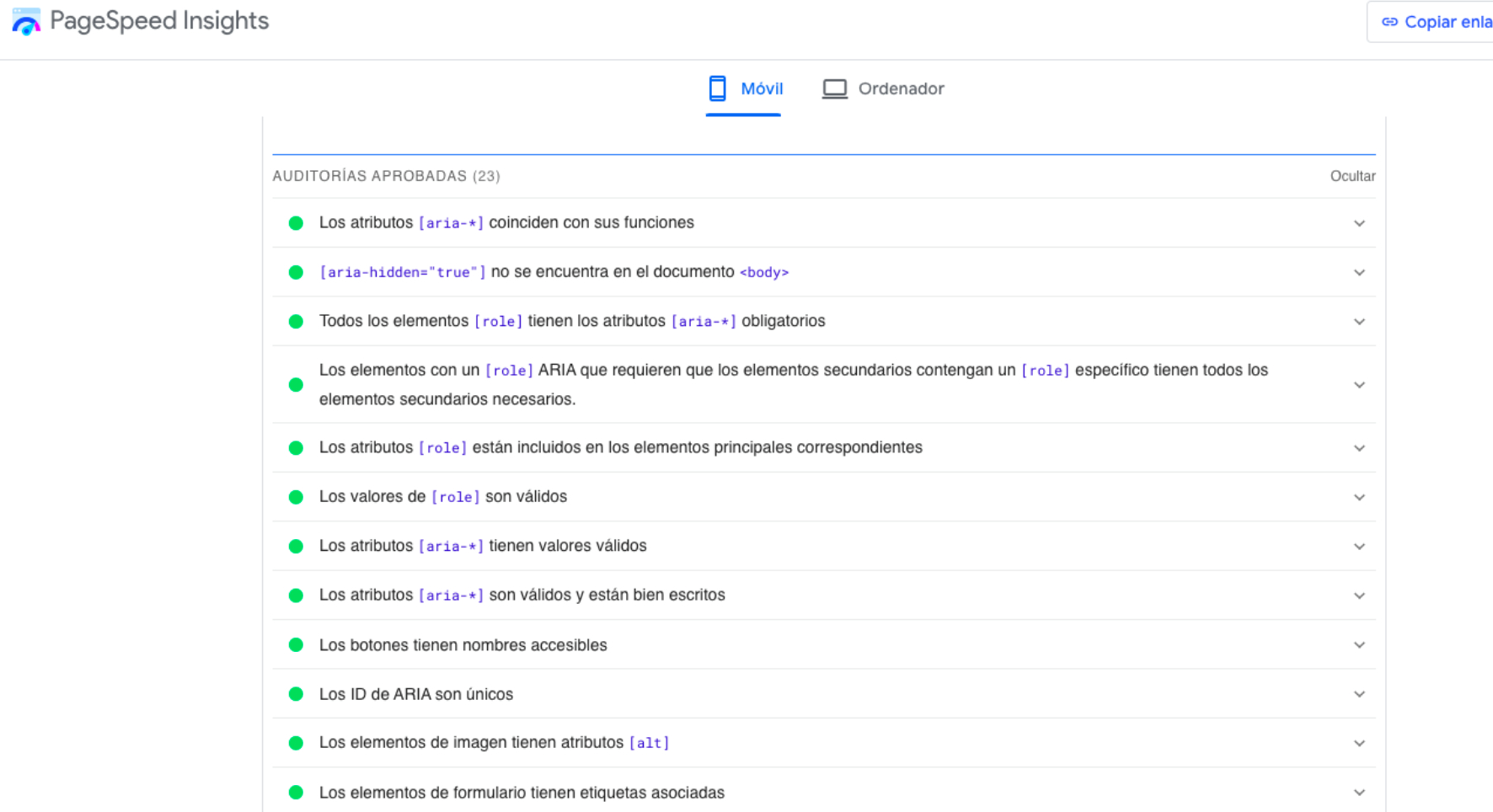
Task: Expand 'elementos secundarios necesarios' audit chevron
Action: [x=1359, y=385]
